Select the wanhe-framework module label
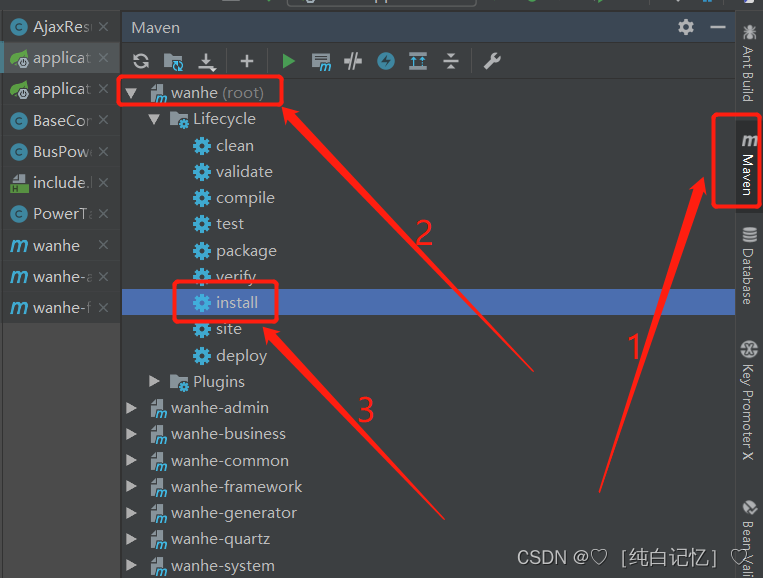Image resolution: width=763 pixels, height=578 pixels. (236, 487)
